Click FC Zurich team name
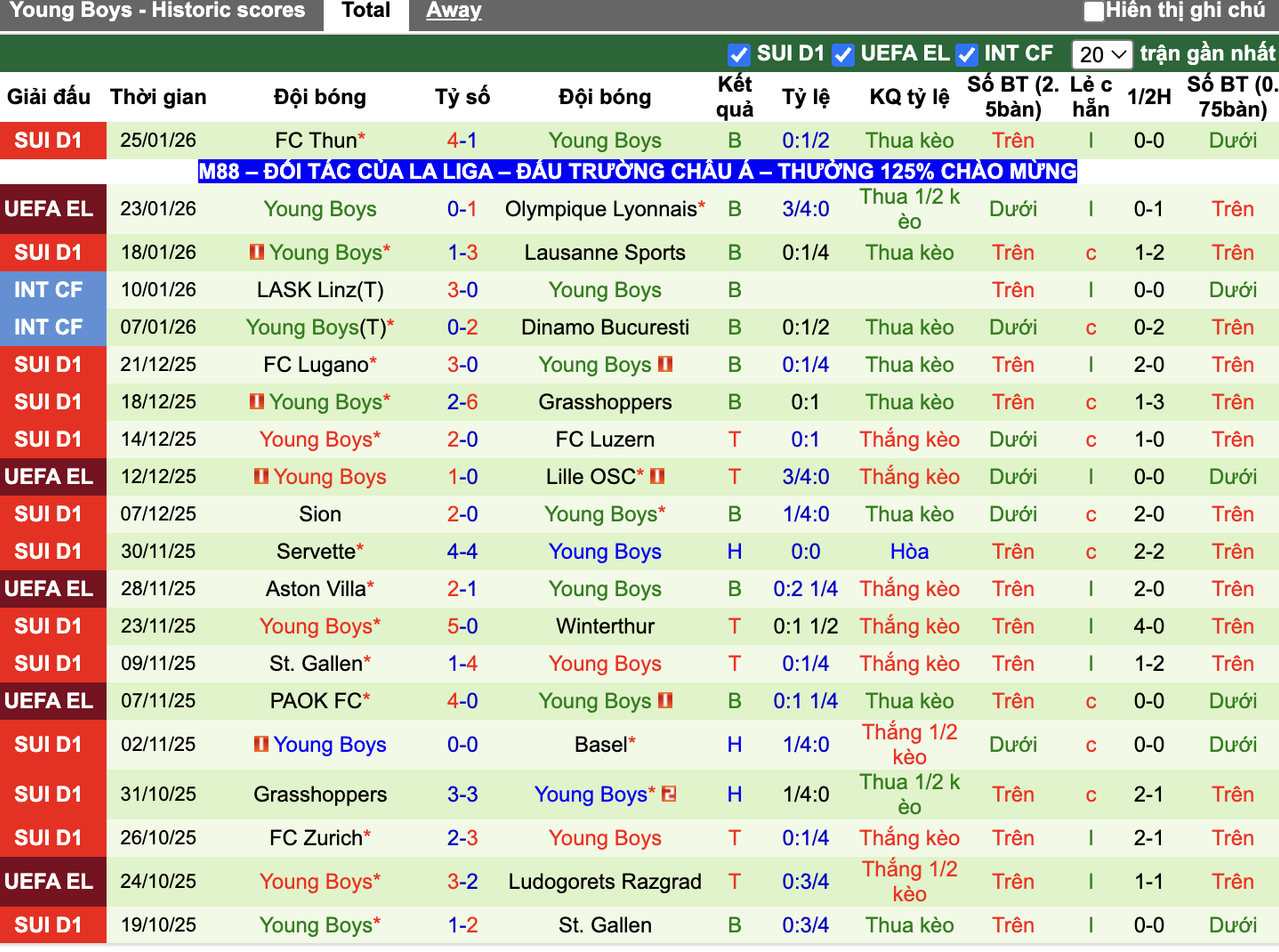 coord(315,838)
